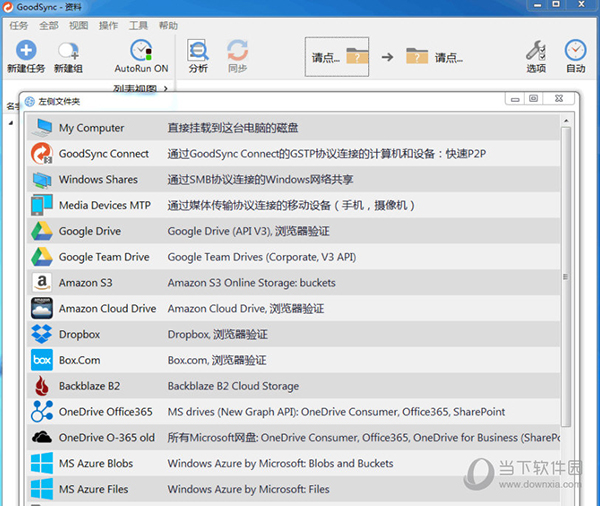Screen dimensions: 600x506
Task: Click 'MS Azure Files' name label
Action: [93, 489]
